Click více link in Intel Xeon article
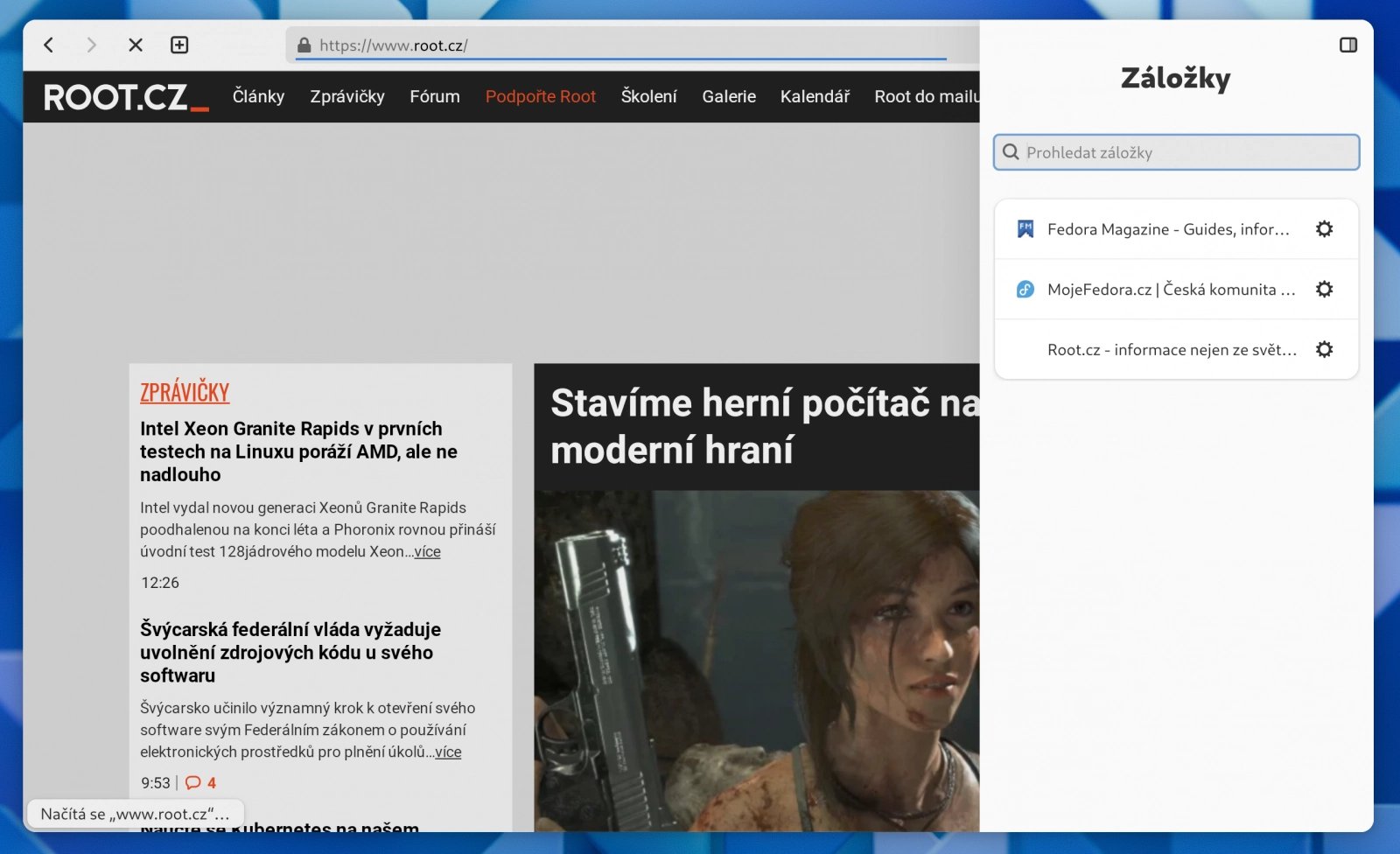Image resolution: width=1400 pixels, height=854 pixels. (427, 552)
